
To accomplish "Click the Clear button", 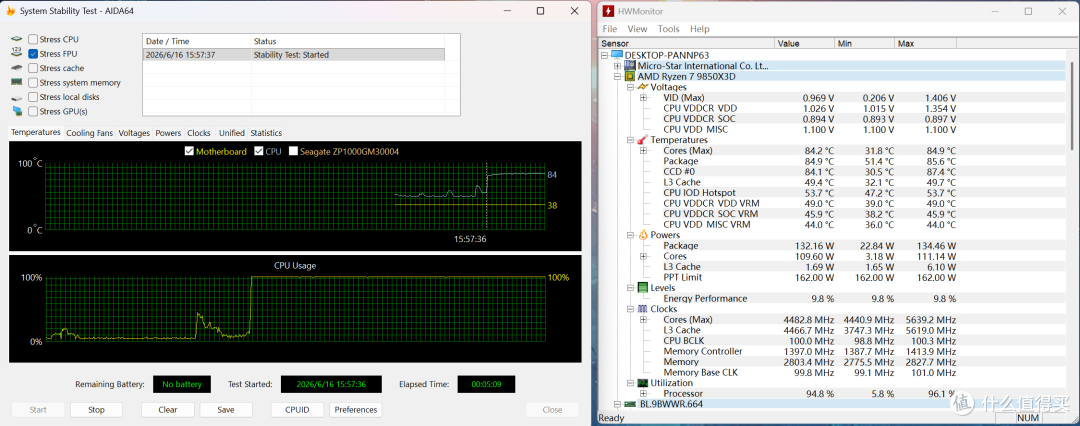I will coord(167,409).
